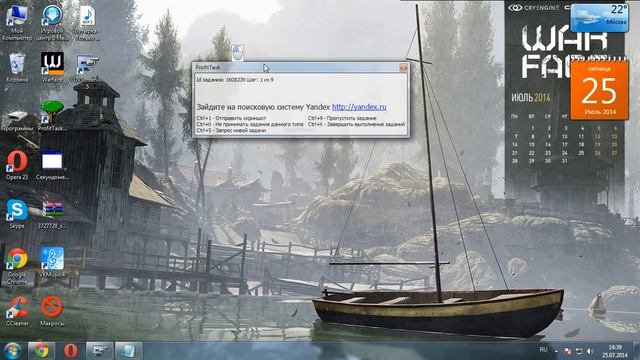Screen dimensions: 640x360
Task: Select the Skype desktop shortcut
Action: click(17, 213)
